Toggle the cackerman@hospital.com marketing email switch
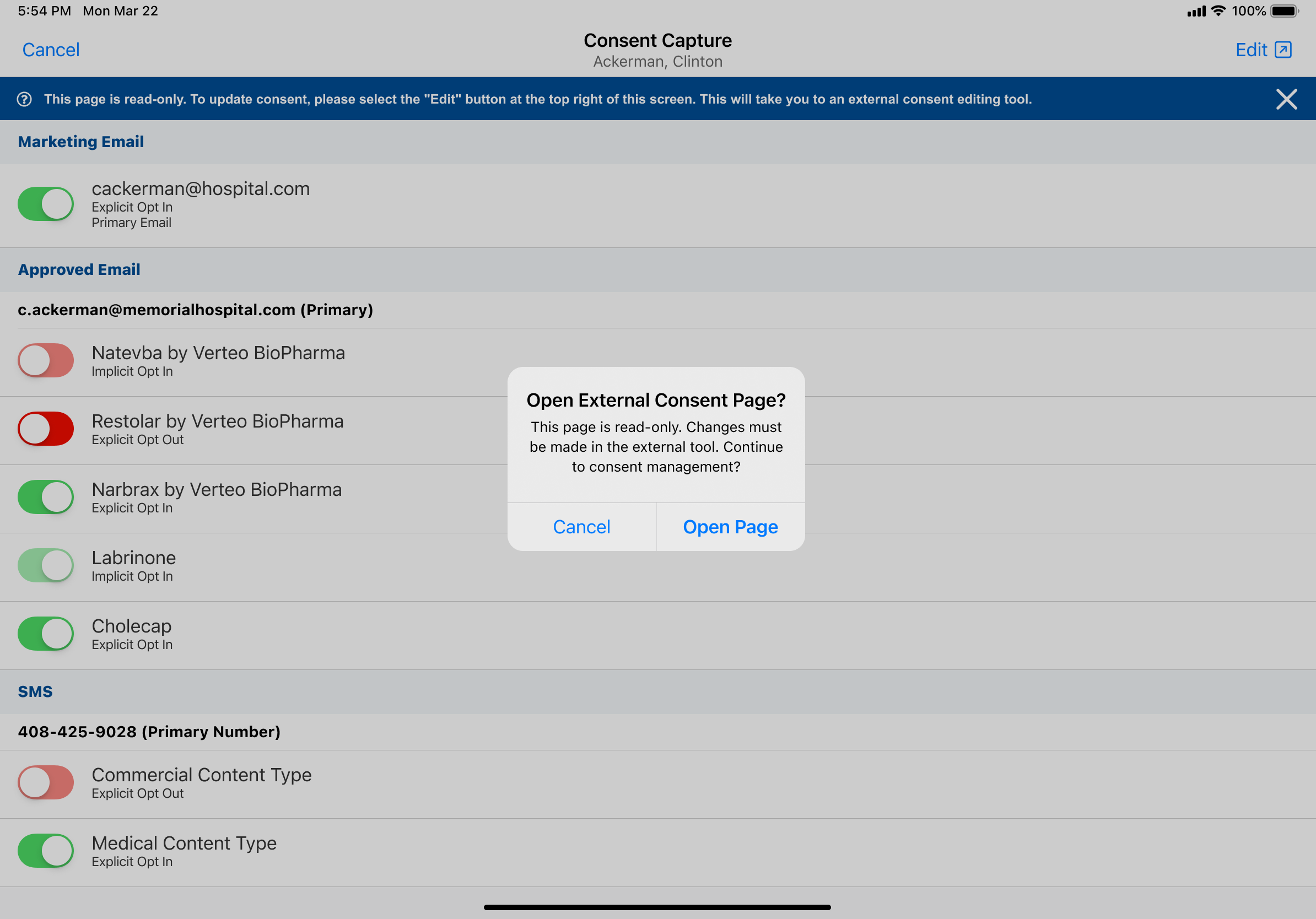This screenshot has width=1316, height=919. click(46, 204)
